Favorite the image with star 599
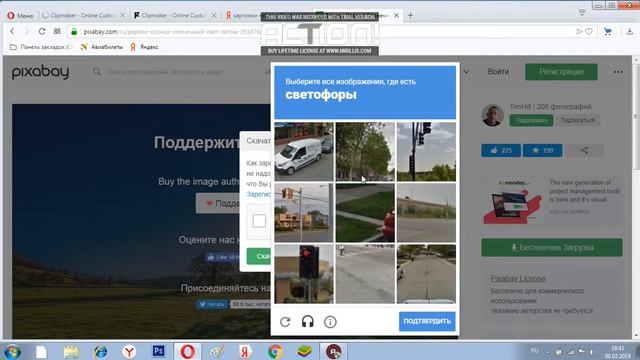The width and height of the screenshot is (640, 360). [x=542, y=151]
